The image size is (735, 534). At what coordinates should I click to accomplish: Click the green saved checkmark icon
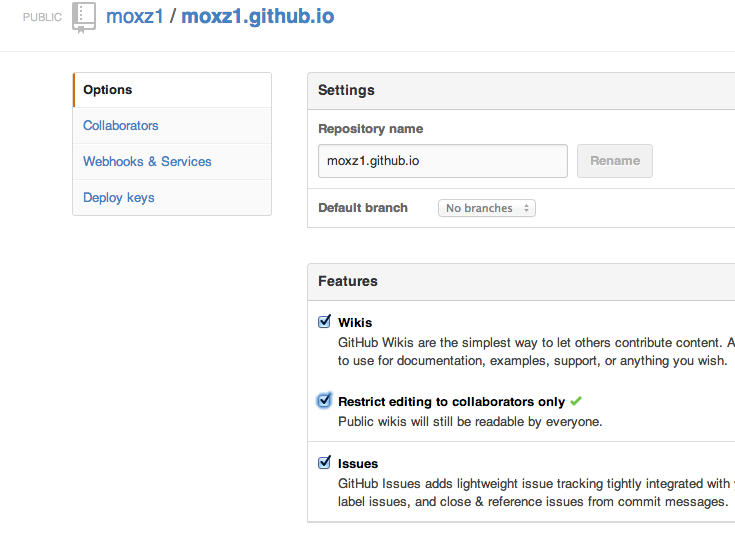pos(576,401)
